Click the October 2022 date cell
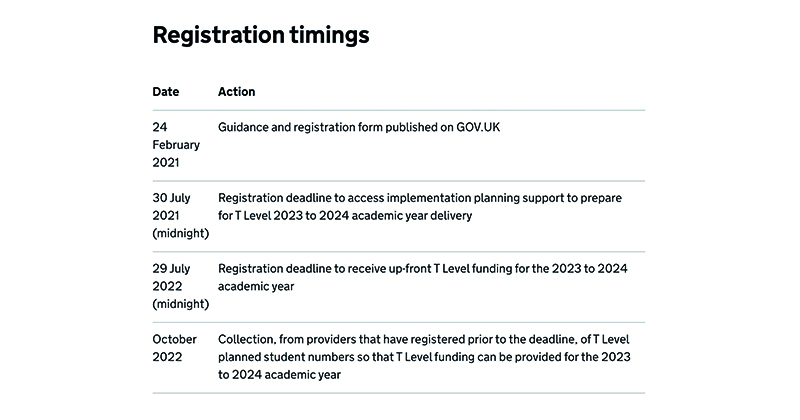This screenshot has width=800, height=420. [x=174, y=348]
